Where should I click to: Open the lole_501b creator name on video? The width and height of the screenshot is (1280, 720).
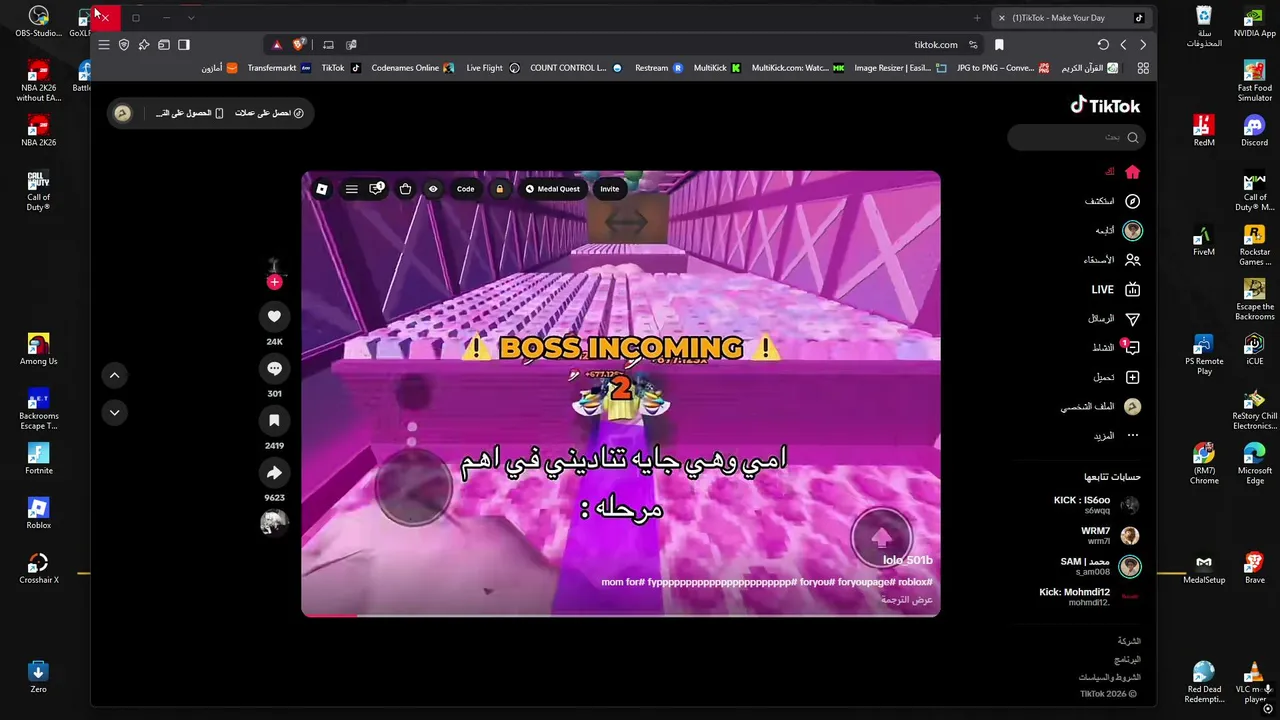[x=908, y=561]
